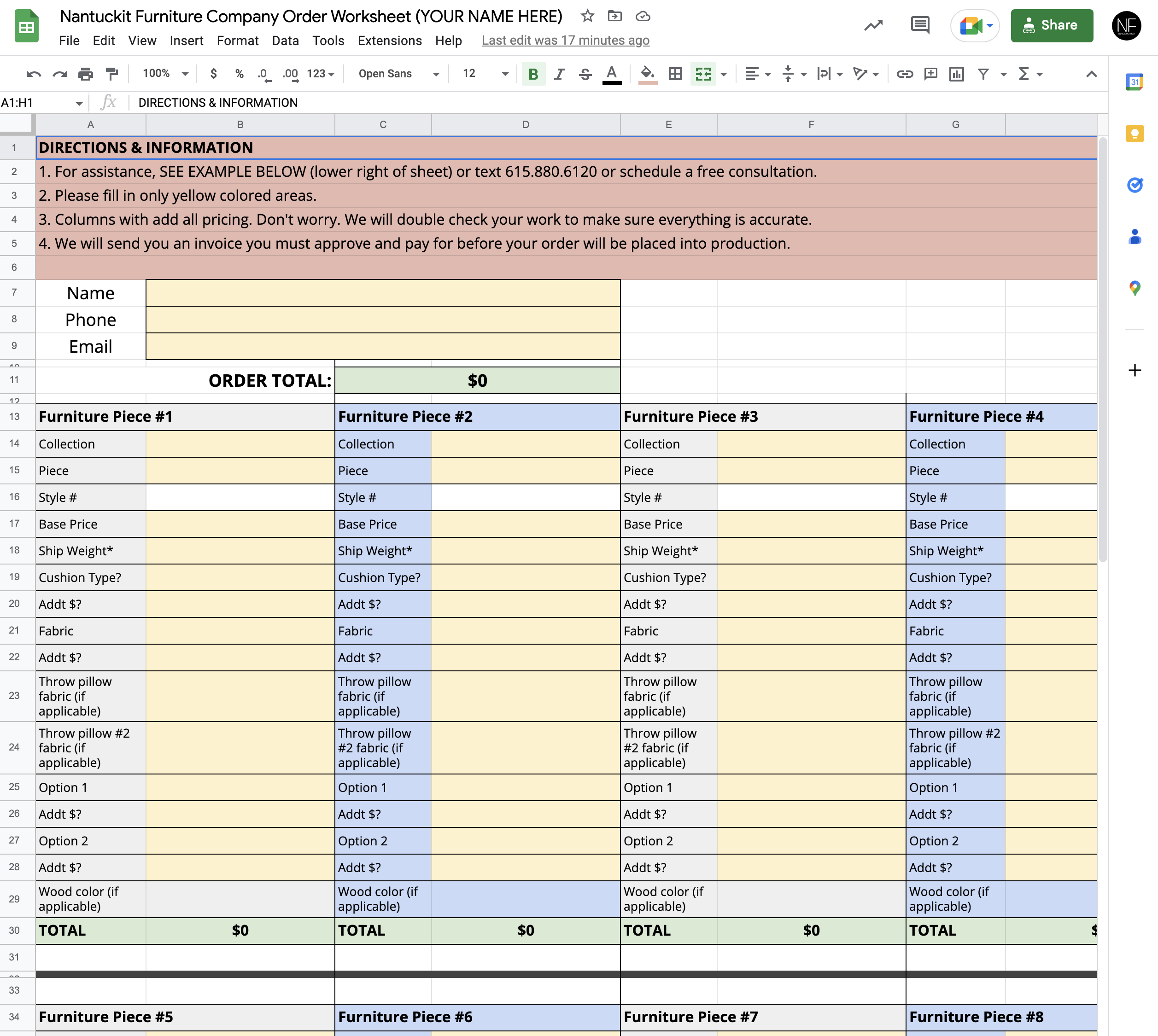Click the paint format roller icon

pos(112,74)
